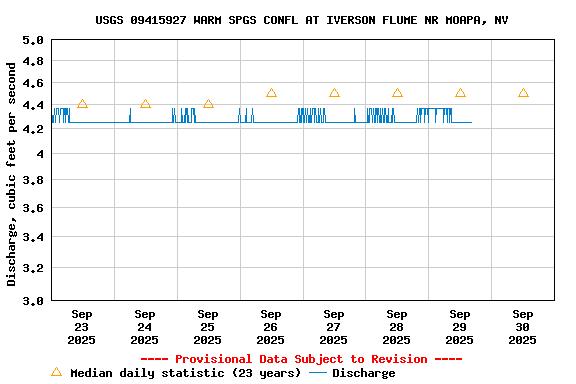
Task: Click the y-axis value 4.2
Action: point(33,129)
